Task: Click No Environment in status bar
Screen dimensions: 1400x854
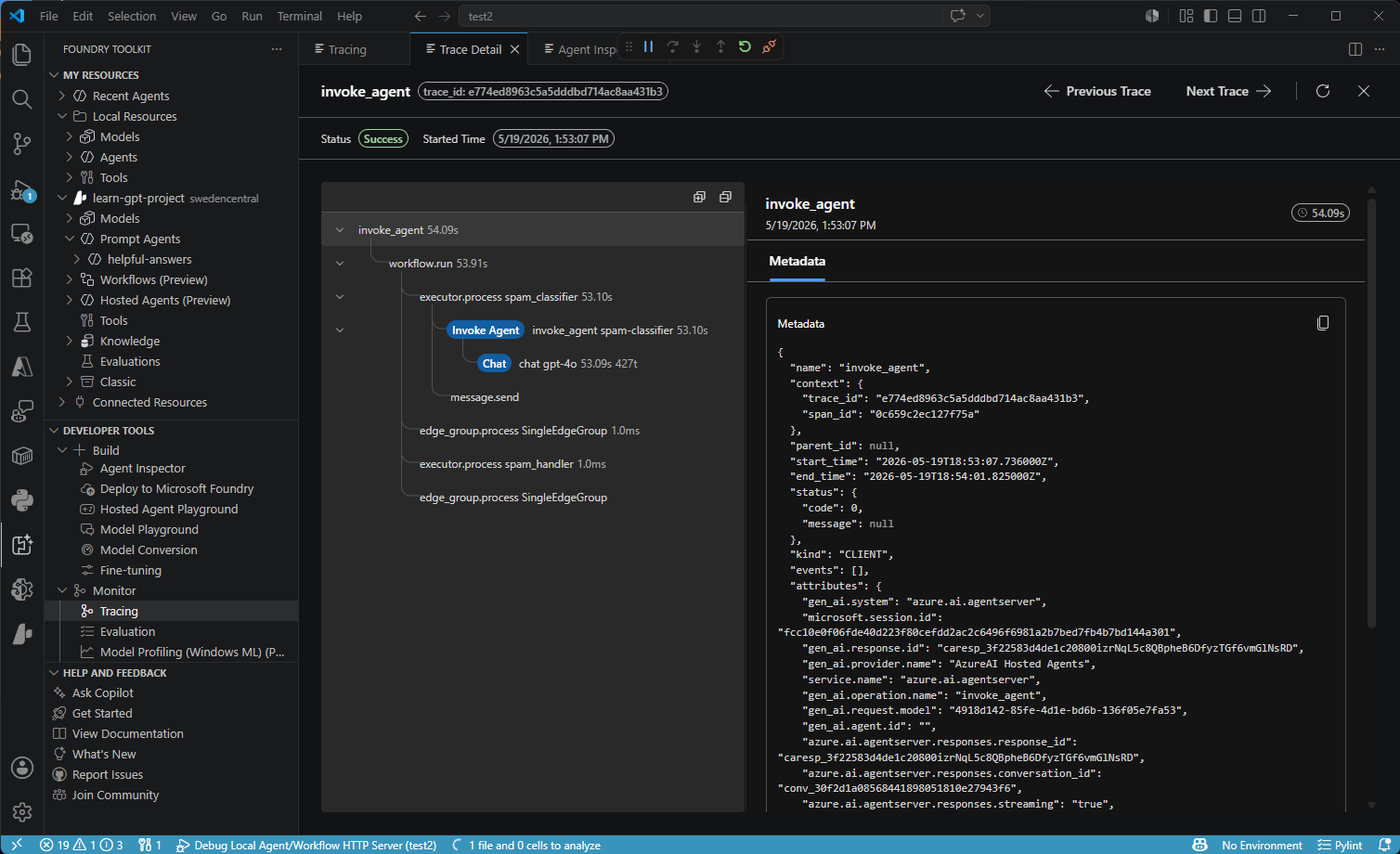Action: (1262, 845)
